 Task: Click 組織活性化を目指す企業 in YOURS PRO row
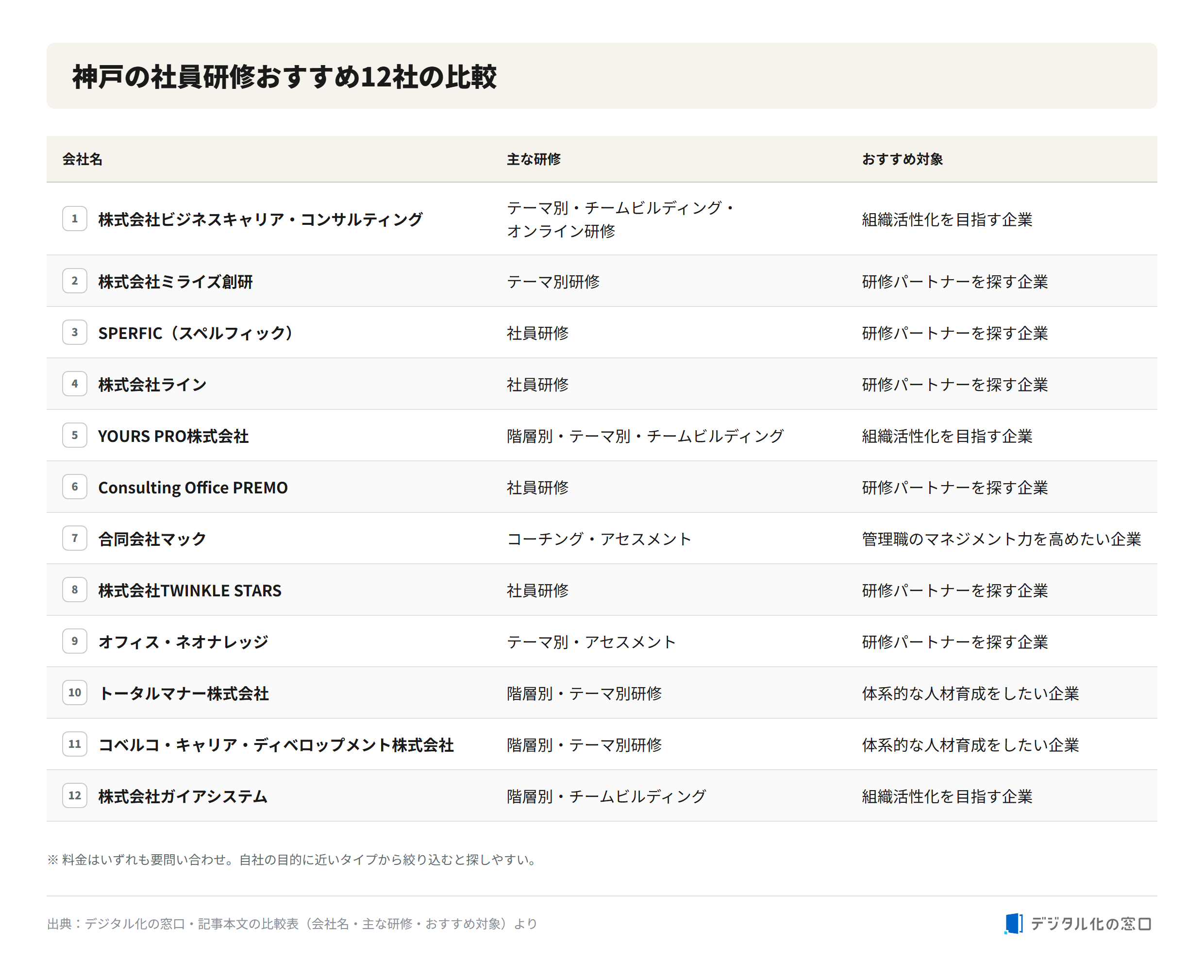947,436
